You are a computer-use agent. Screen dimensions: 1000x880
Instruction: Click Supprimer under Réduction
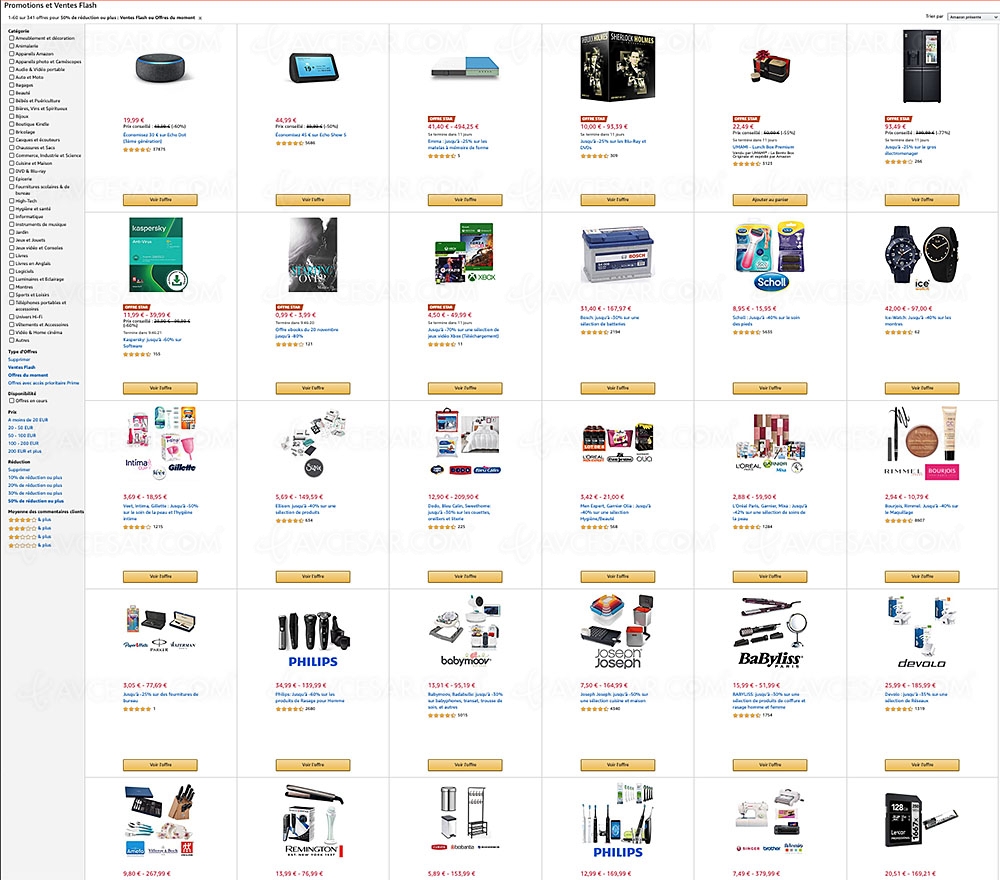[x=18, y=469]
